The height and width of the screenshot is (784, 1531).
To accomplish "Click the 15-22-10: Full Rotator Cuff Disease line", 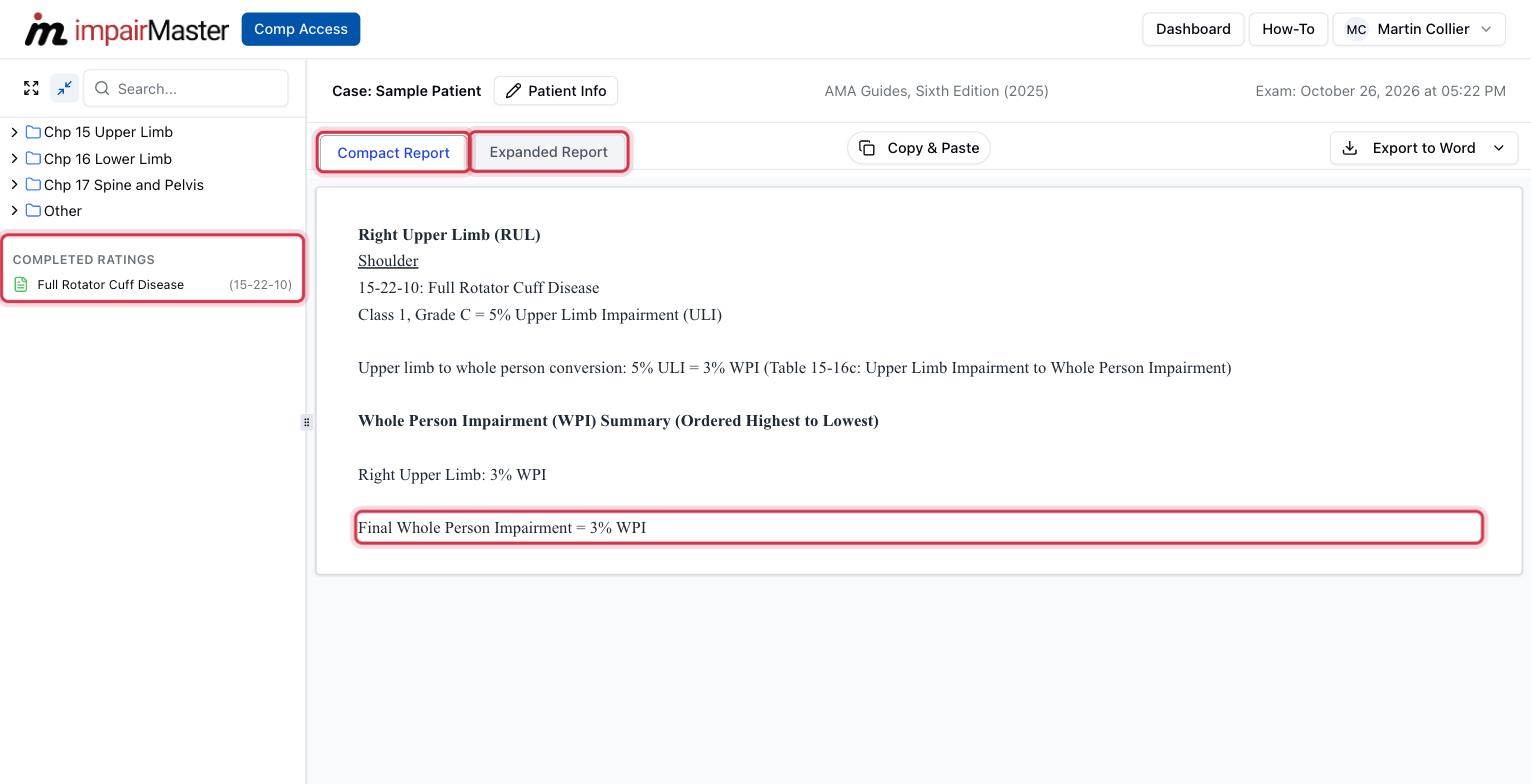I will tap(478, 288).
